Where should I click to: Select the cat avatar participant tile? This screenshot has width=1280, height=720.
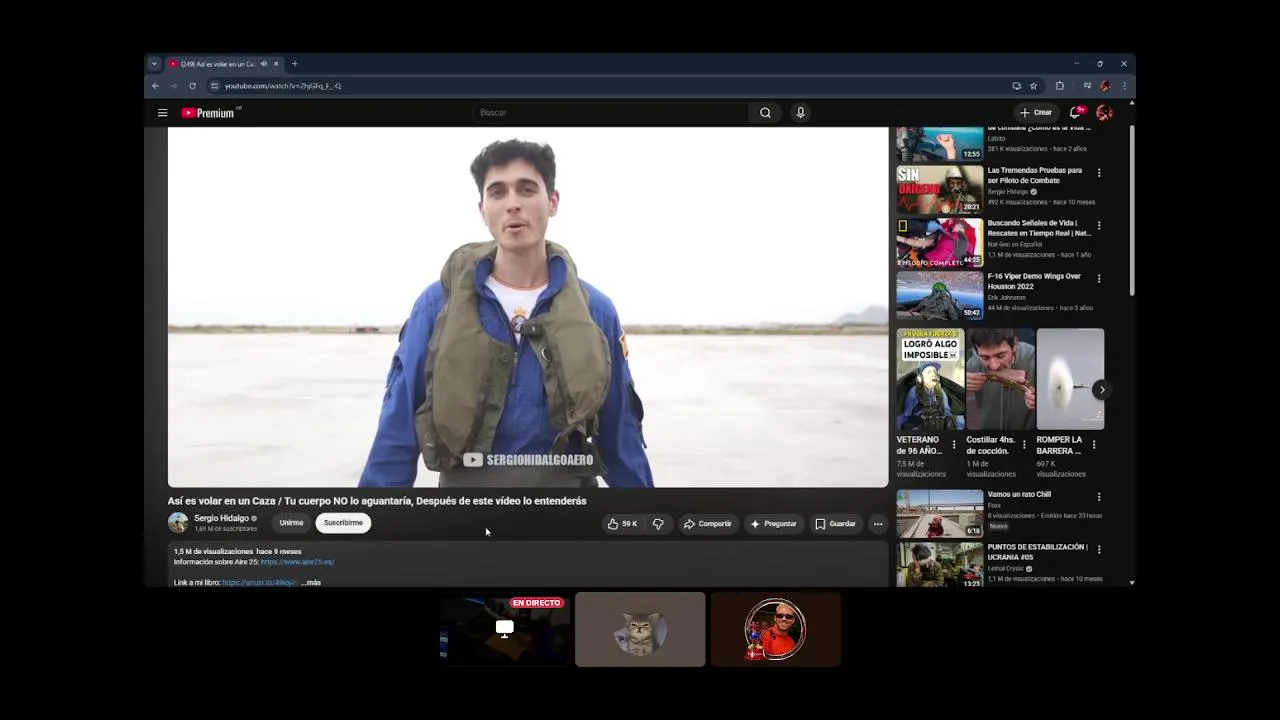click(640, 629)
